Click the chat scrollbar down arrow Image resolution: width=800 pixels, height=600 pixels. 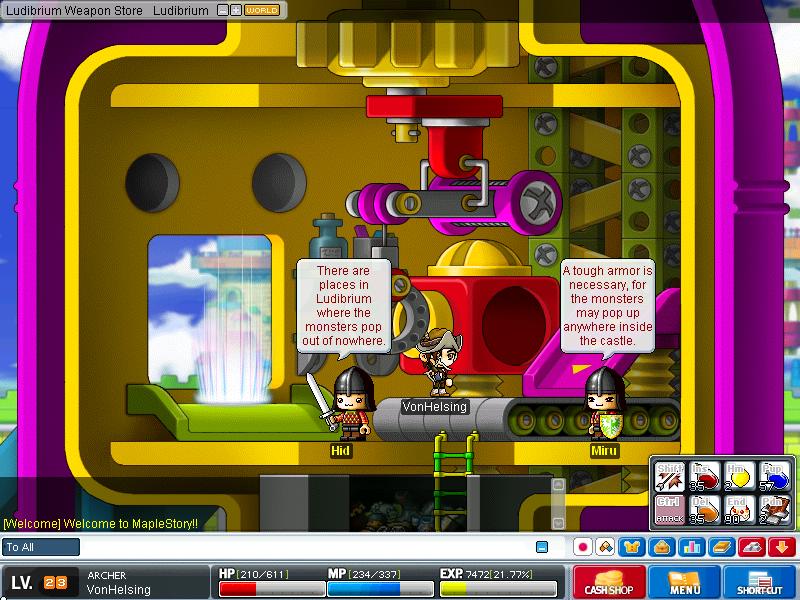click(558, 523)
